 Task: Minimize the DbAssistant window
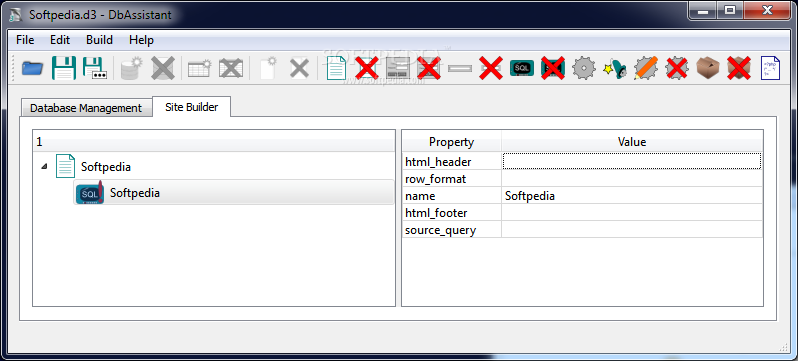[x=703, y=10]
